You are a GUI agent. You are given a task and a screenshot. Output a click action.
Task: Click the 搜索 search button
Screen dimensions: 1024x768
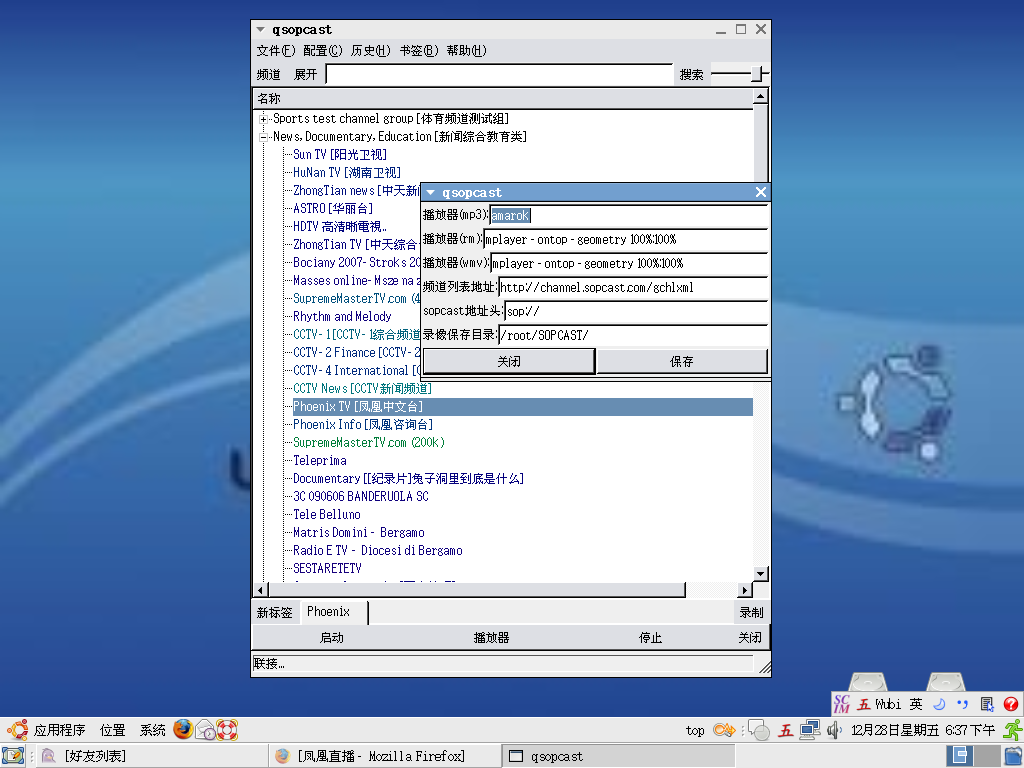pyautogui.click(x=692, y=74)
